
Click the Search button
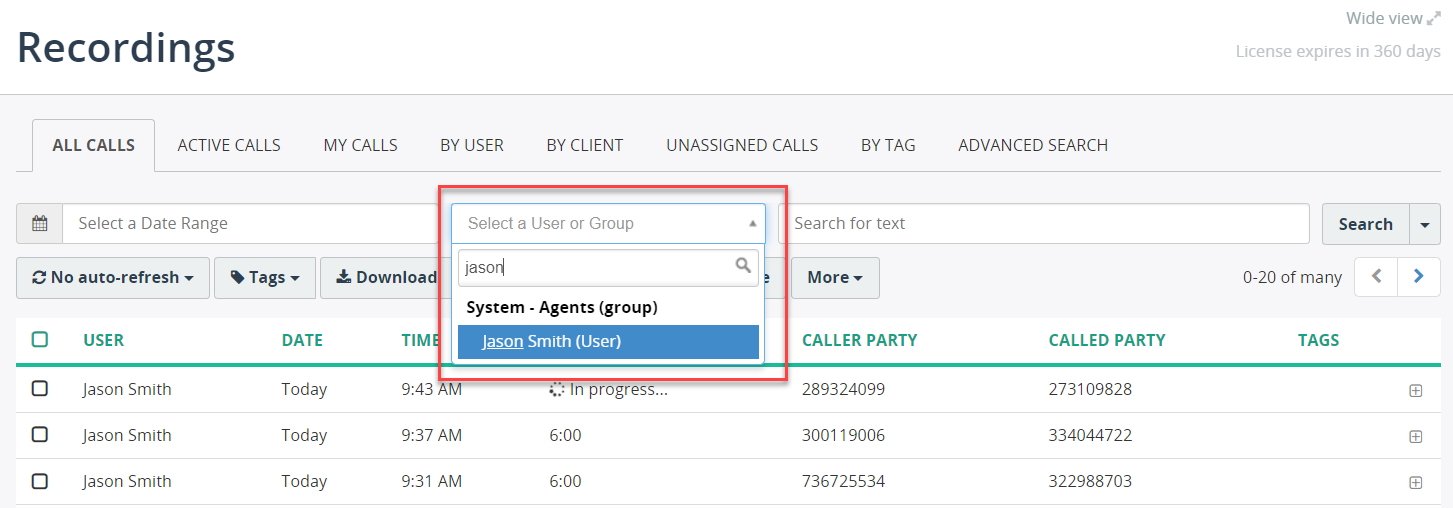[1366, 224]
